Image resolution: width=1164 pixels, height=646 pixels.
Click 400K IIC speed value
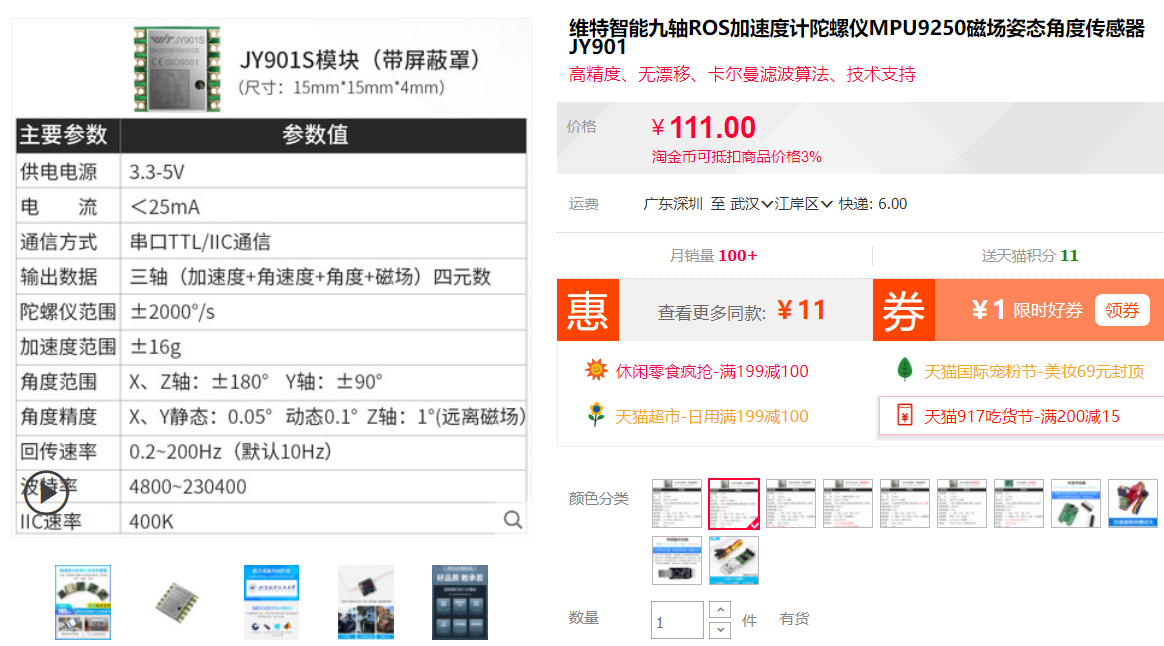151,522
